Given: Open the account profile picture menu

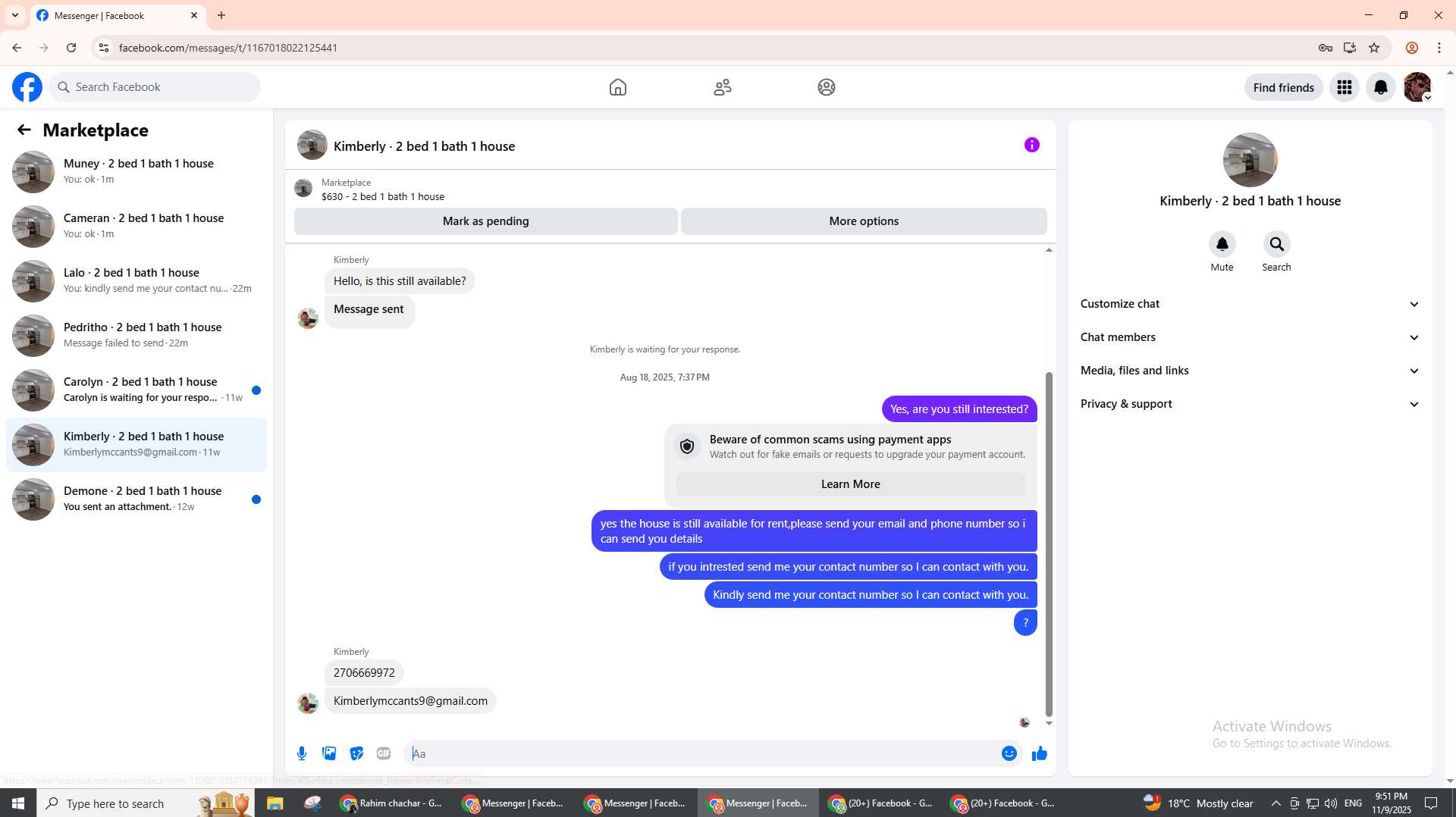Looking at the screenshot, I should (x=1417, y=87).
